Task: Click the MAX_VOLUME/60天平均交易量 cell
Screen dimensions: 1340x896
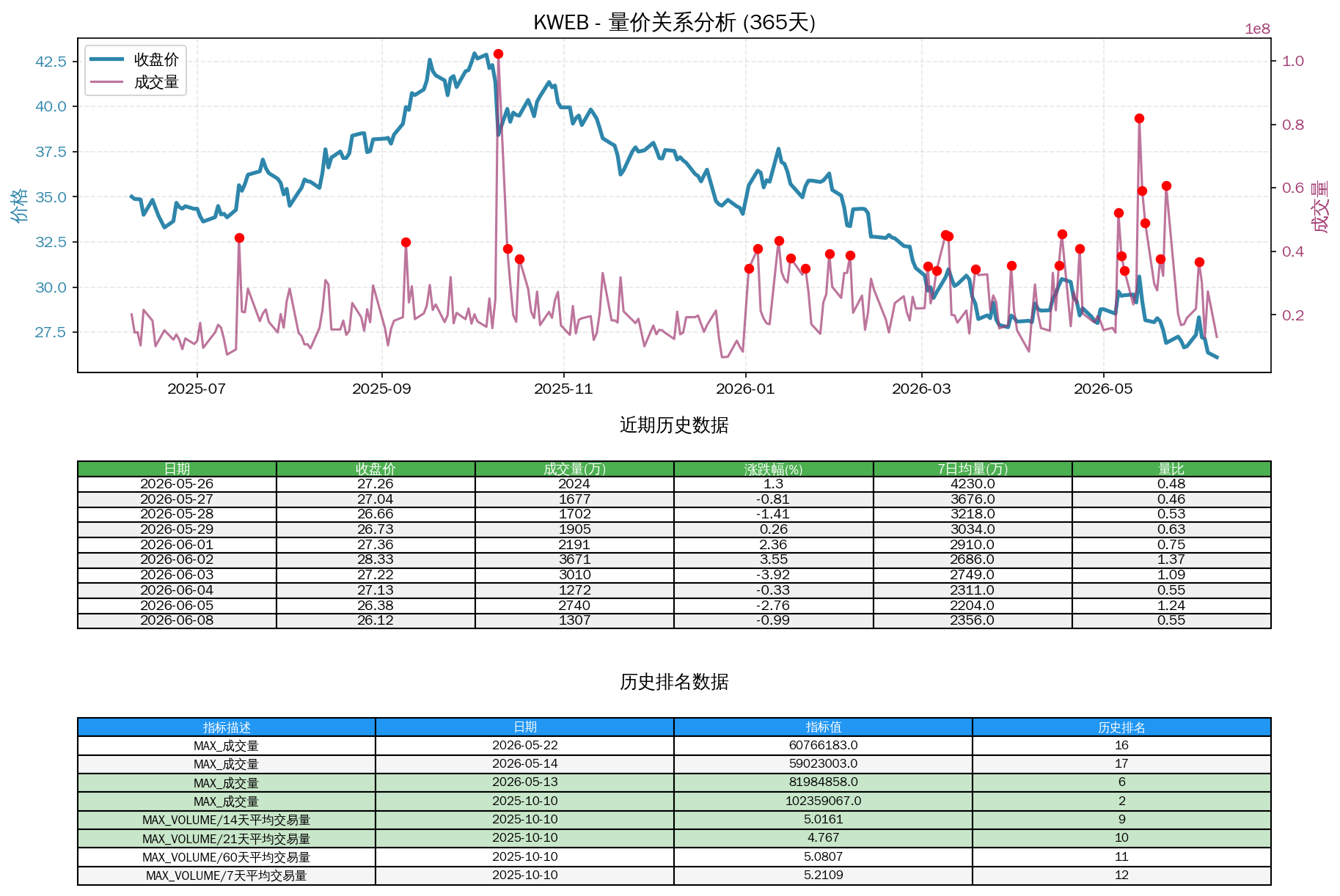Action: click(x=227, y=857)
